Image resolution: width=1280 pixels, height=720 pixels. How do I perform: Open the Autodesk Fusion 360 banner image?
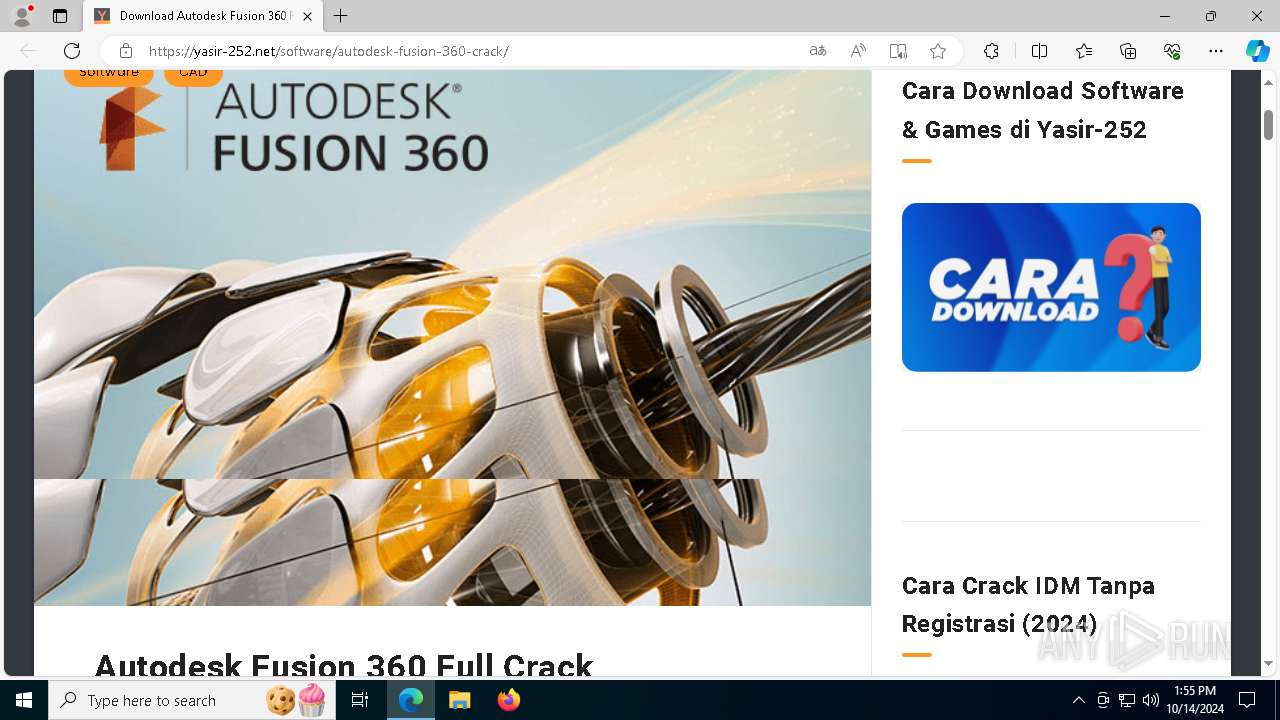click(452, 337)
